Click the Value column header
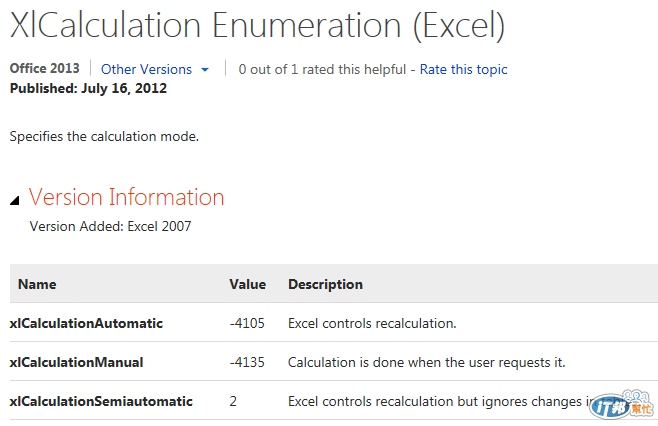 [247, 285]
